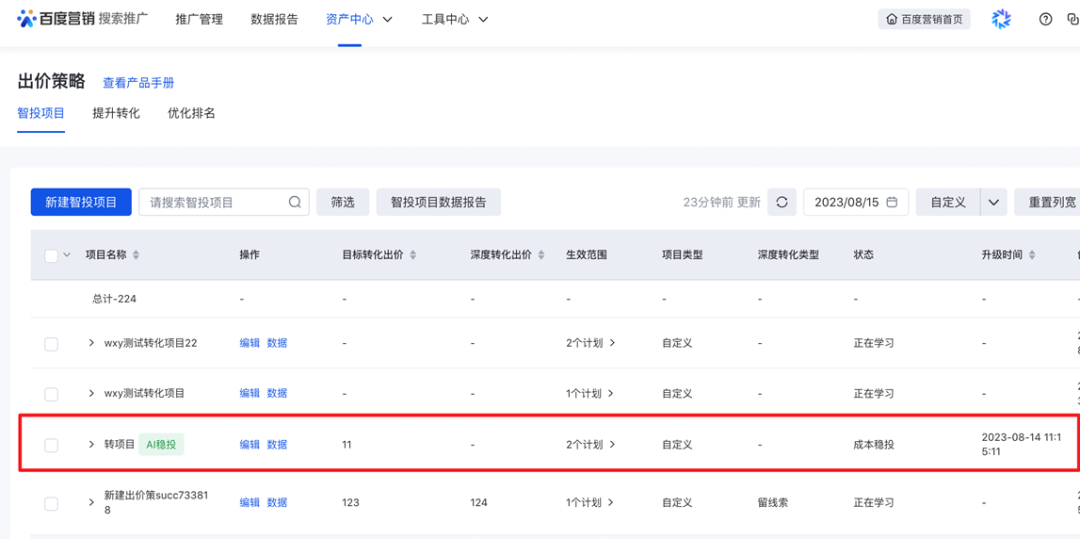Click the colorful AI assistant icon
This screenshot has width=1080, height=539.
(x=1001, y=19)
